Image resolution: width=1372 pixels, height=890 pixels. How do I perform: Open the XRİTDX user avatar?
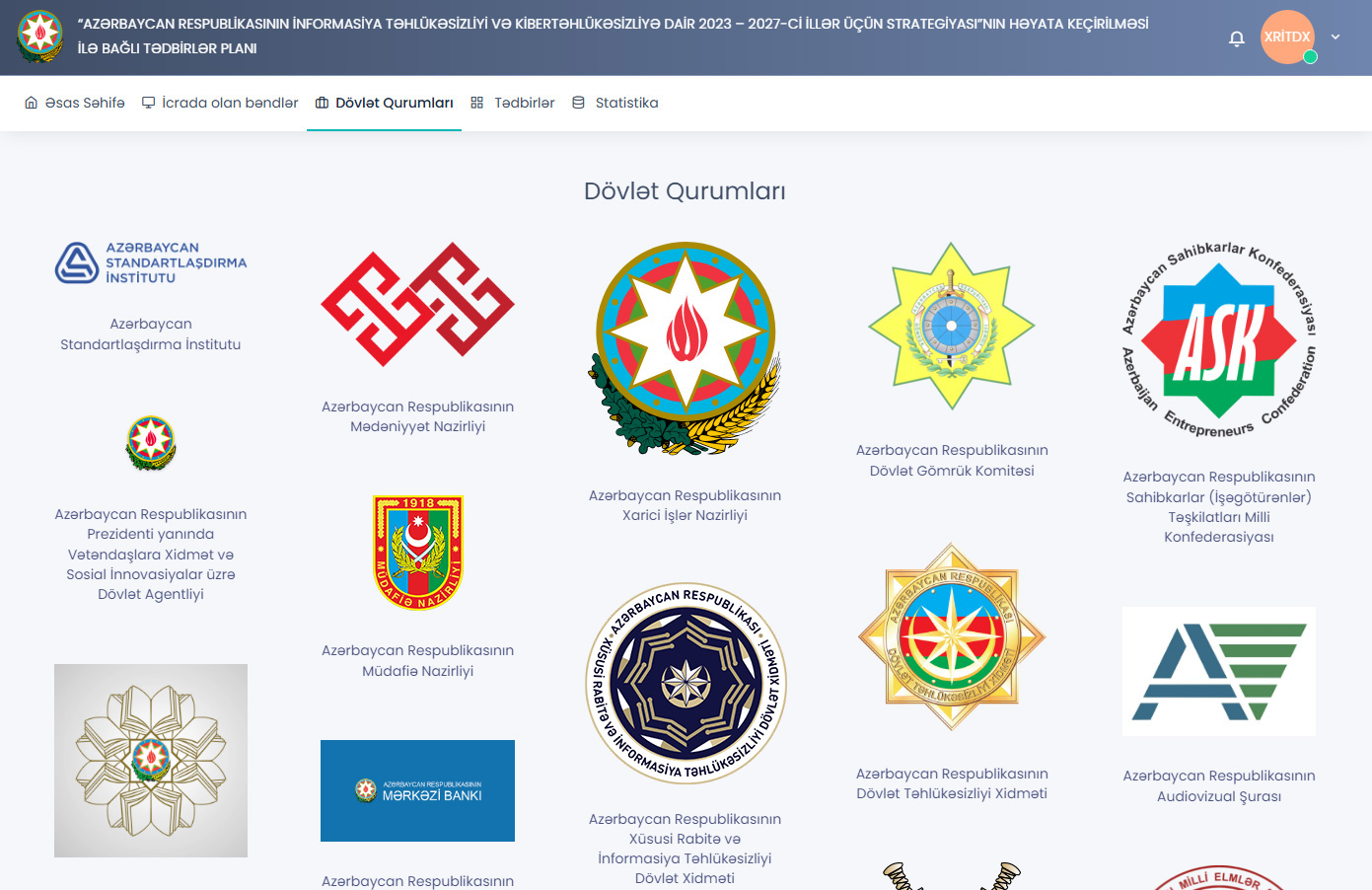coord(1287,37)
